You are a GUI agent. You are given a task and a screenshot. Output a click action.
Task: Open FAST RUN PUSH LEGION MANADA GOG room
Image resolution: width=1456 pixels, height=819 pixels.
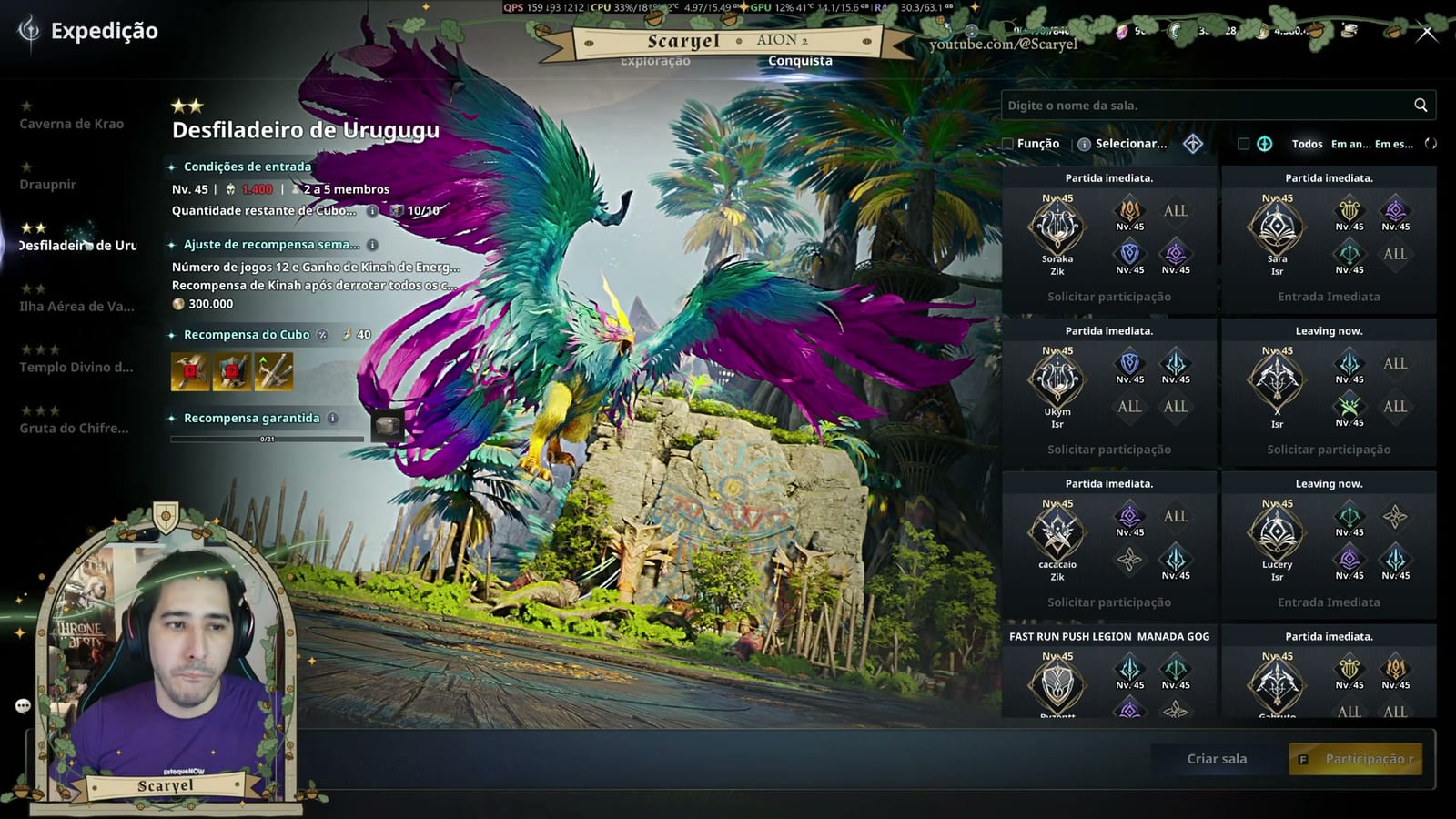[x=1109, y=672]
